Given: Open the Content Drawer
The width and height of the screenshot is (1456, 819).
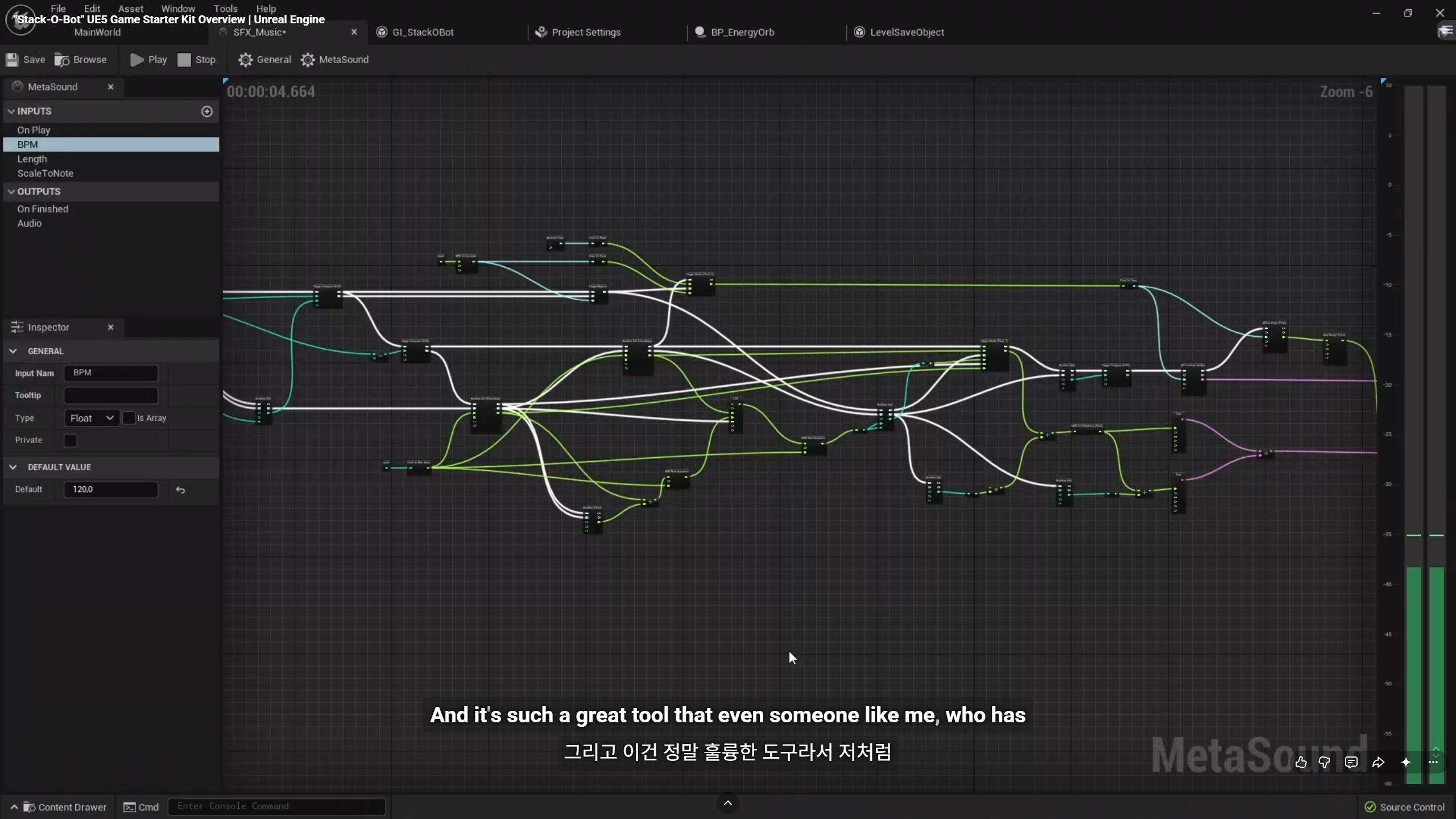Looking at the screenshot, I should [59, 807].
